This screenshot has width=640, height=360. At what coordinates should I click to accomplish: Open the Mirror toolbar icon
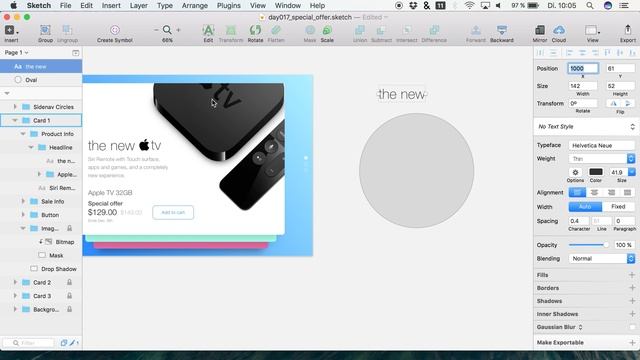540,30
